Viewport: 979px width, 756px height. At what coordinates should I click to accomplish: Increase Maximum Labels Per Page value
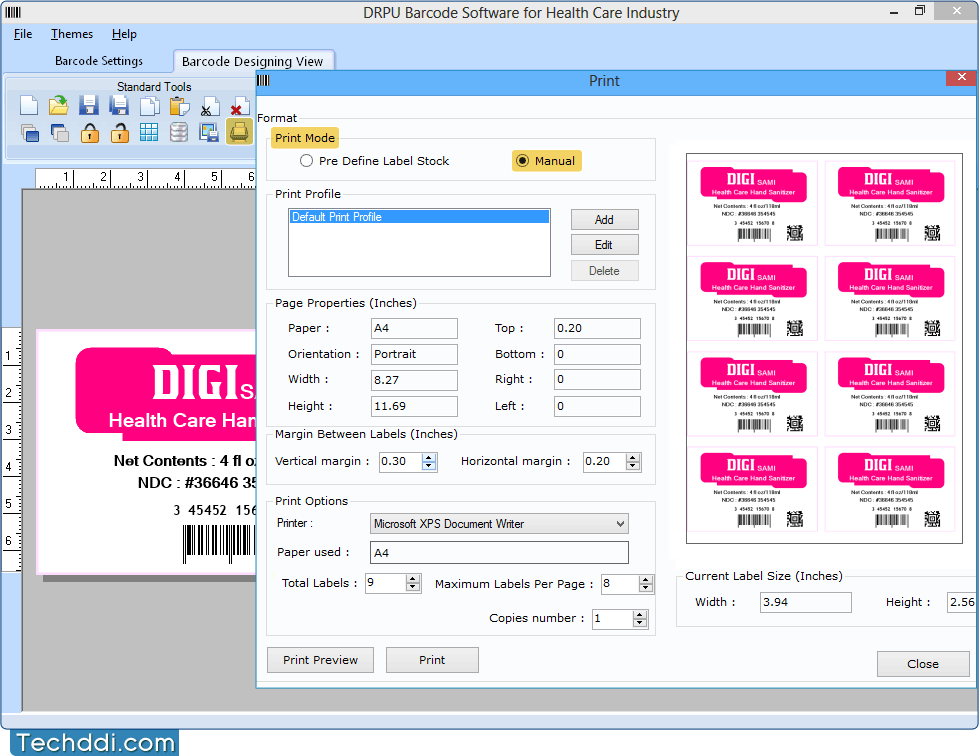[x=646, y=580]
